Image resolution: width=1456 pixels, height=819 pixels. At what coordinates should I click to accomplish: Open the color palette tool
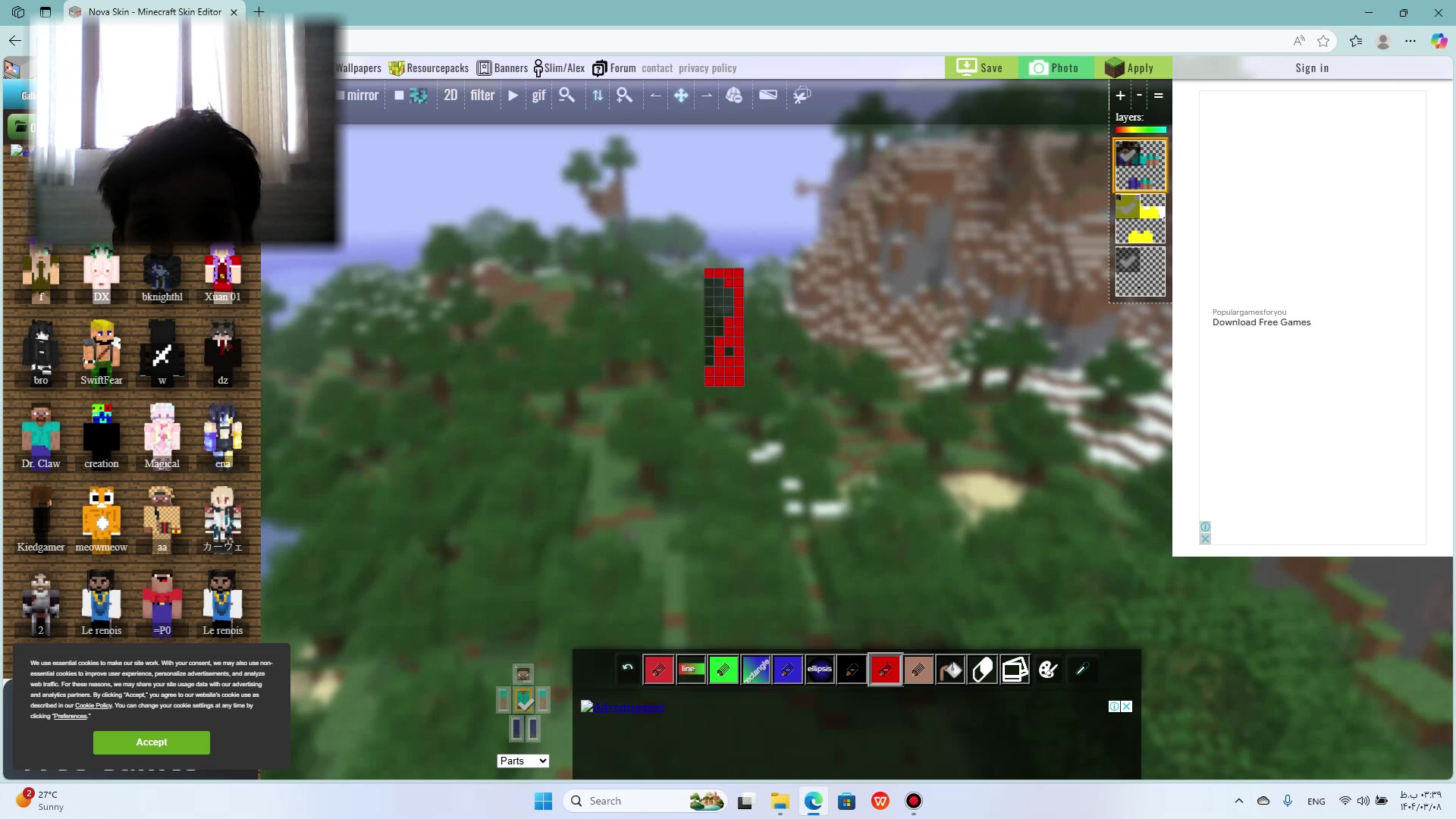pyautogui.click(x=1048, y=670)
